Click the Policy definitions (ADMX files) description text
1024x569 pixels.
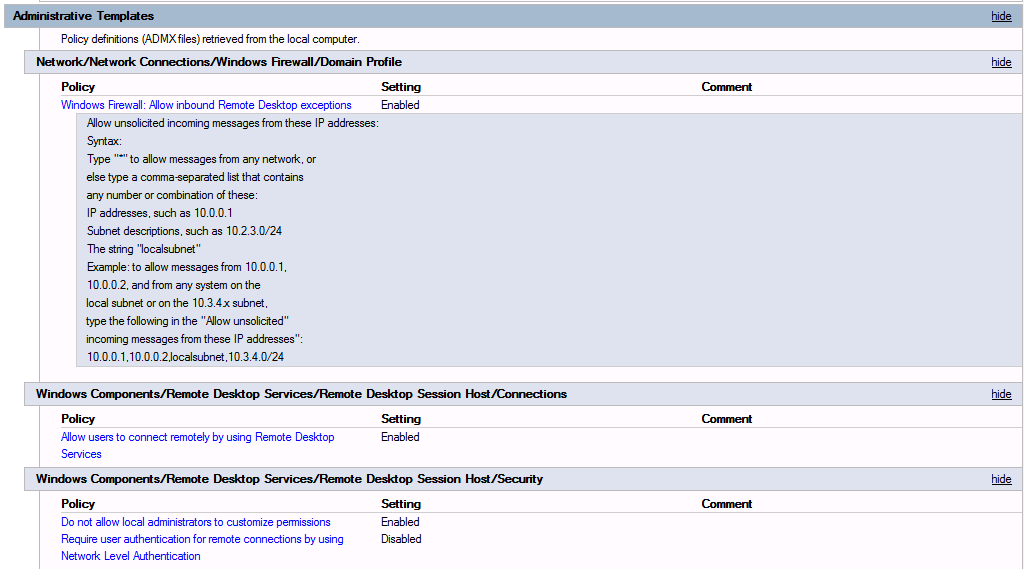tap(210, 39)
